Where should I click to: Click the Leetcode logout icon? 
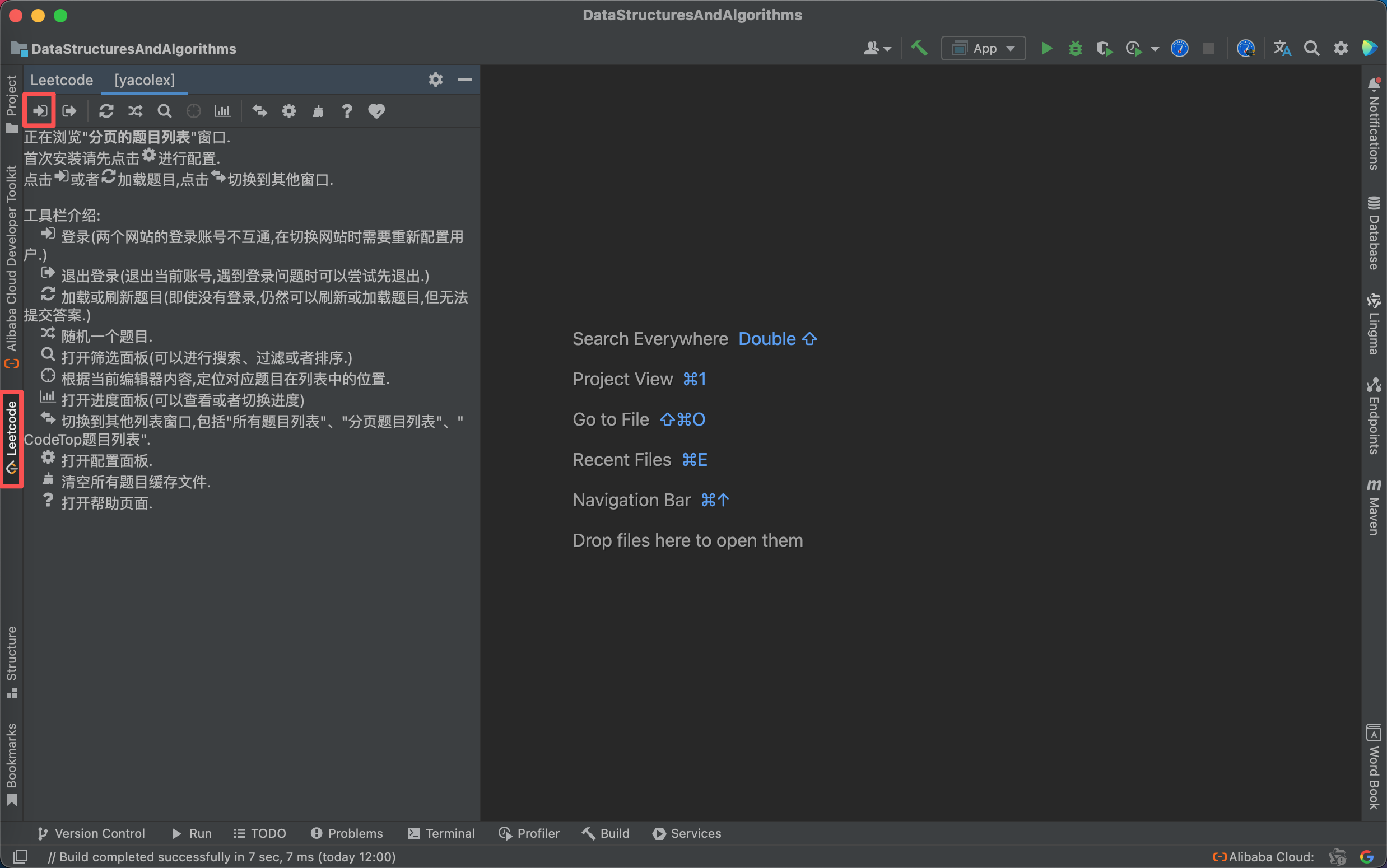[69, 111]
